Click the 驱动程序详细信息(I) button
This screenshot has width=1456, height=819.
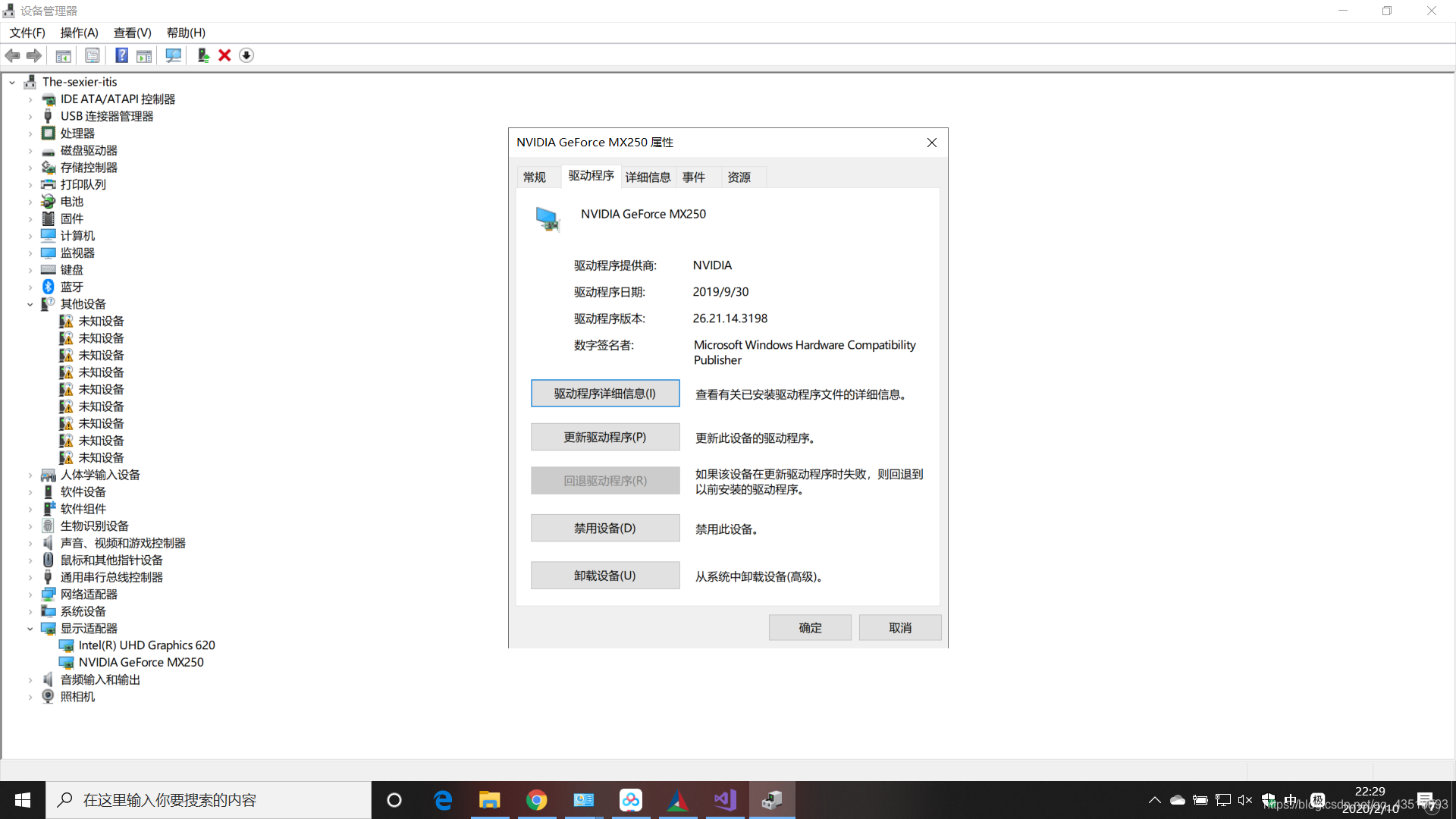pos(604,393)
